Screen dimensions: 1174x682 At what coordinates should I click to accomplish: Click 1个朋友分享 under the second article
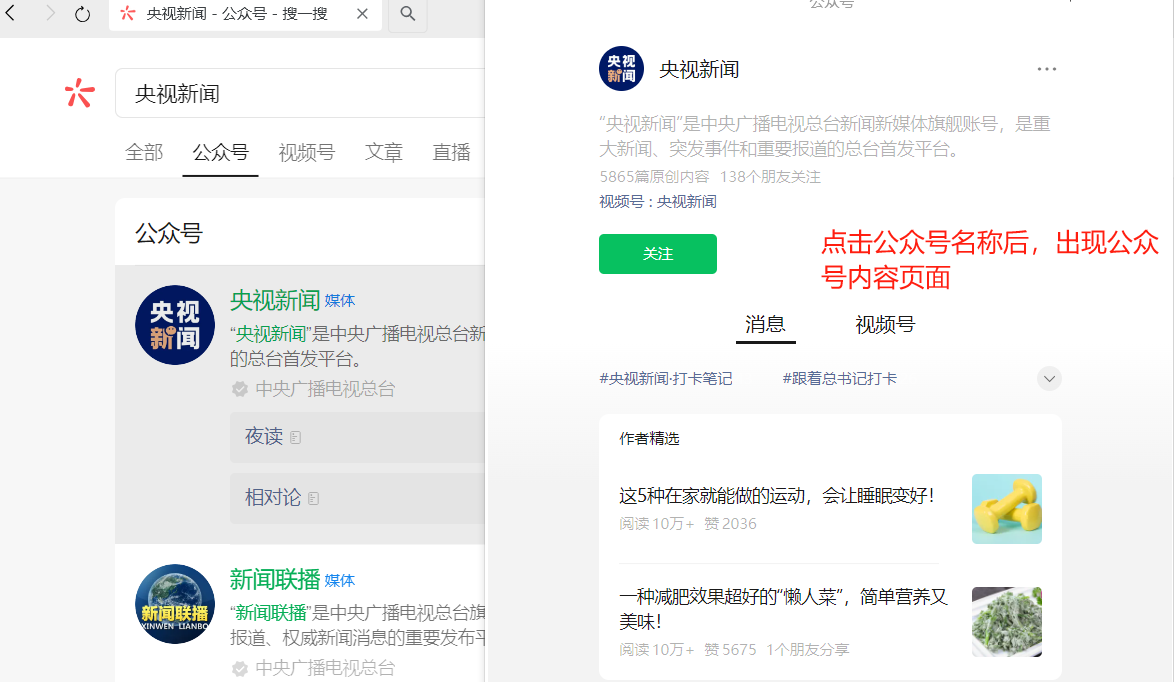[x=808, y=650]
